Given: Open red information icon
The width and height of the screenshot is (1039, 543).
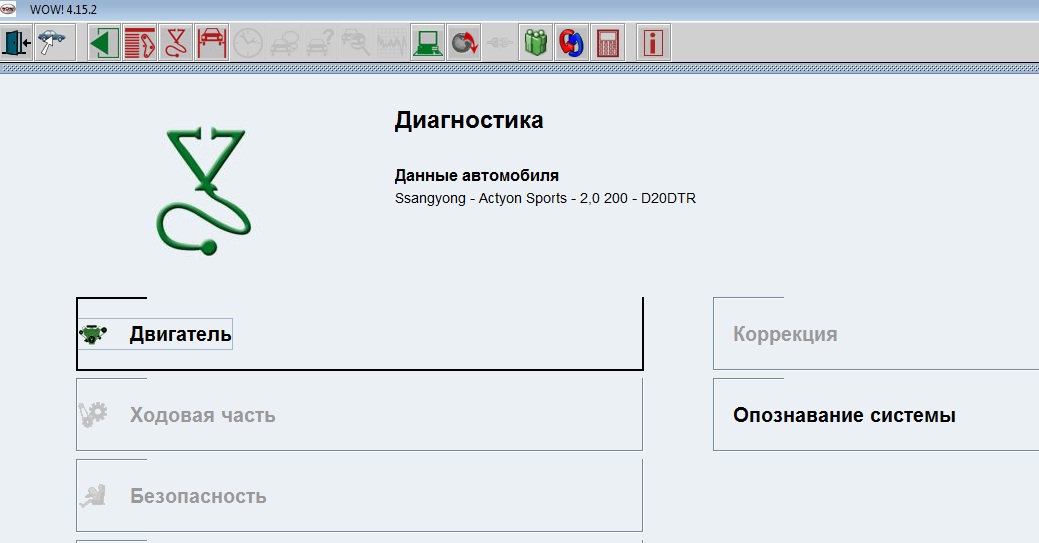Looking at the screenshot, I should coord(653,43).
